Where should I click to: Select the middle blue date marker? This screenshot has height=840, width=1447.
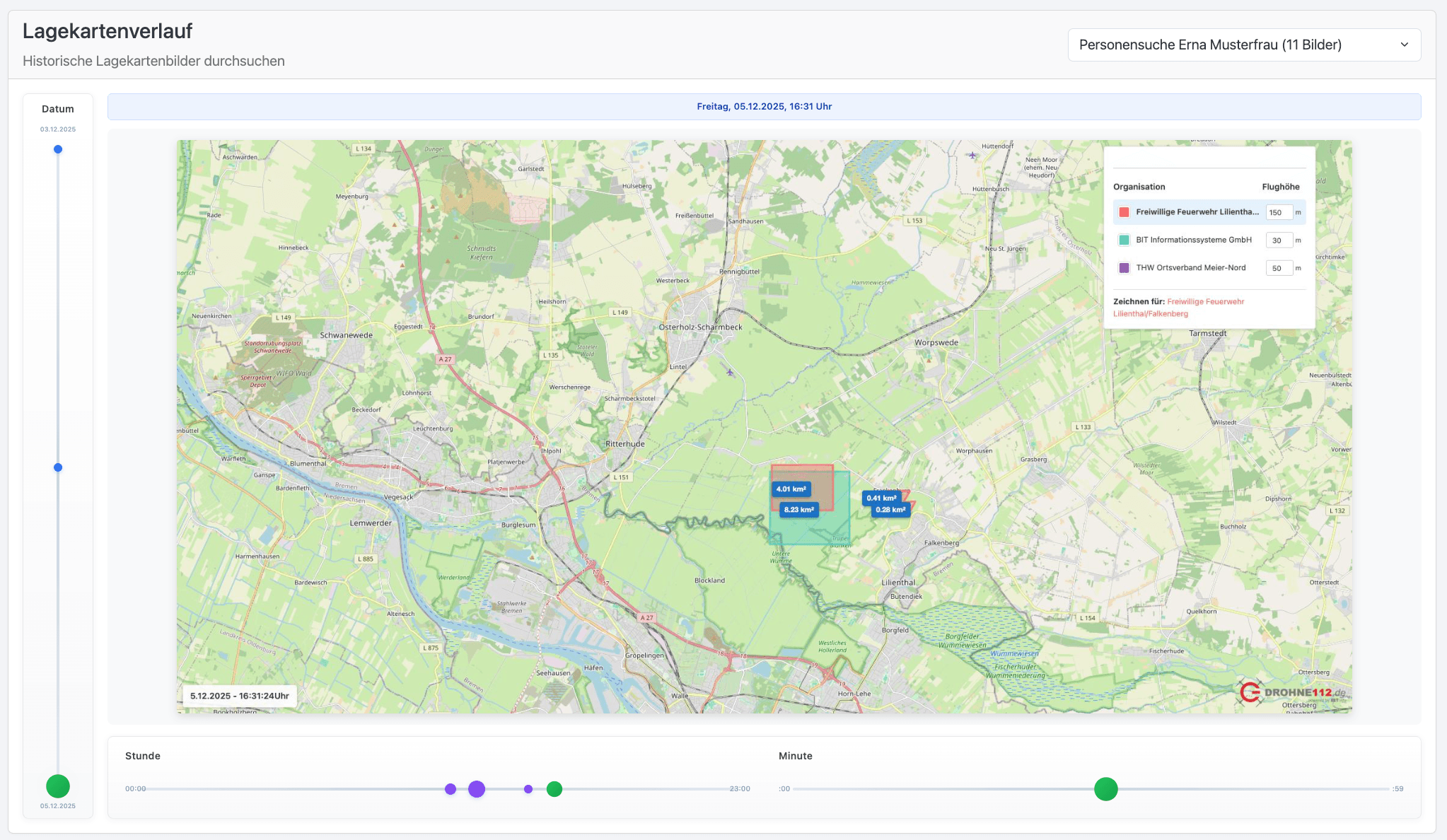[x=58, y=467]
